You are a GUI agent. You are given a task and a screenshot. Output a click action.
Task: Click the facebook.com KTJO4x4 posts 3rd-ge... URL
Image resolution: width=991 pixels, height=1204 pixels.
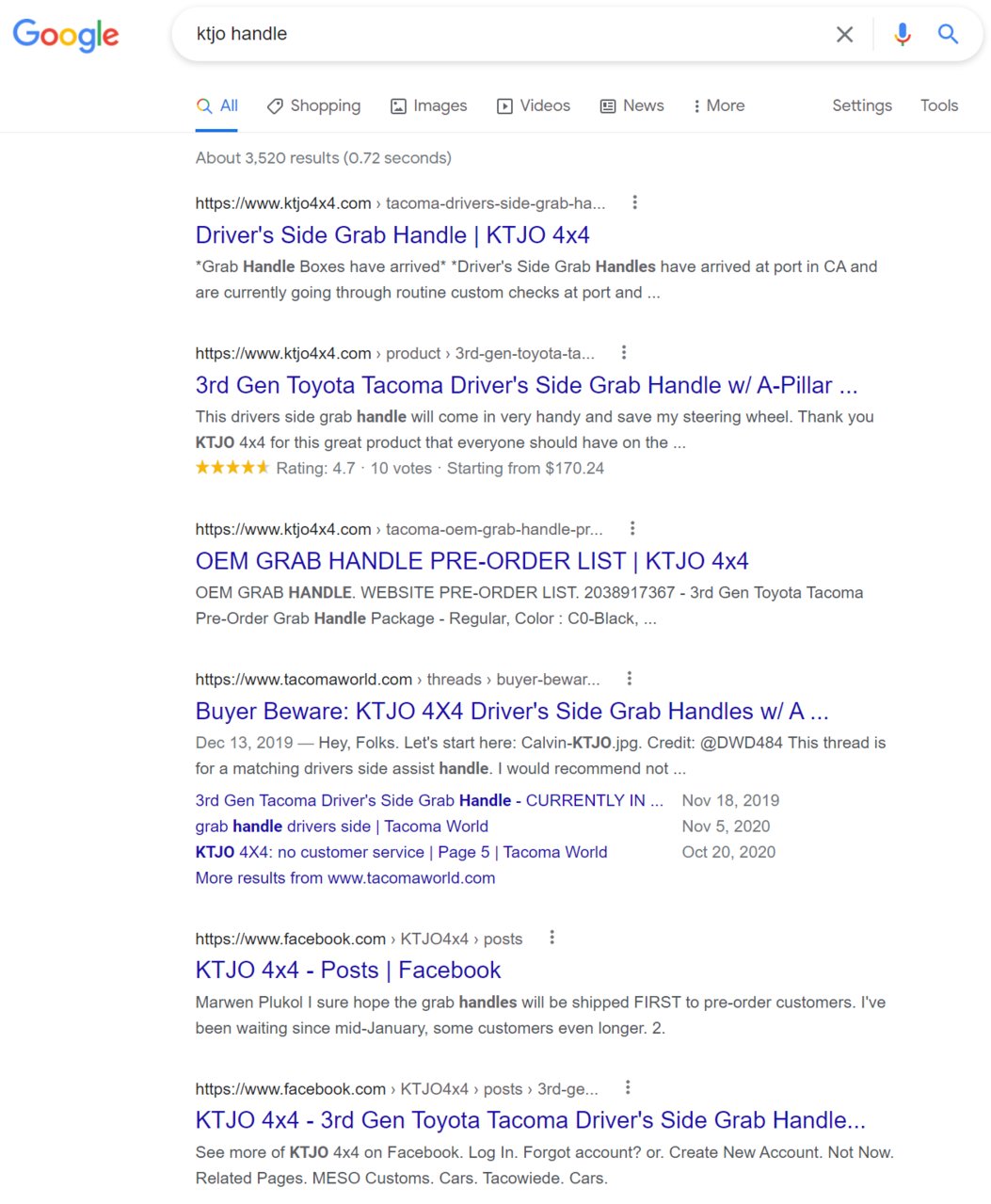click(396, 1089)
